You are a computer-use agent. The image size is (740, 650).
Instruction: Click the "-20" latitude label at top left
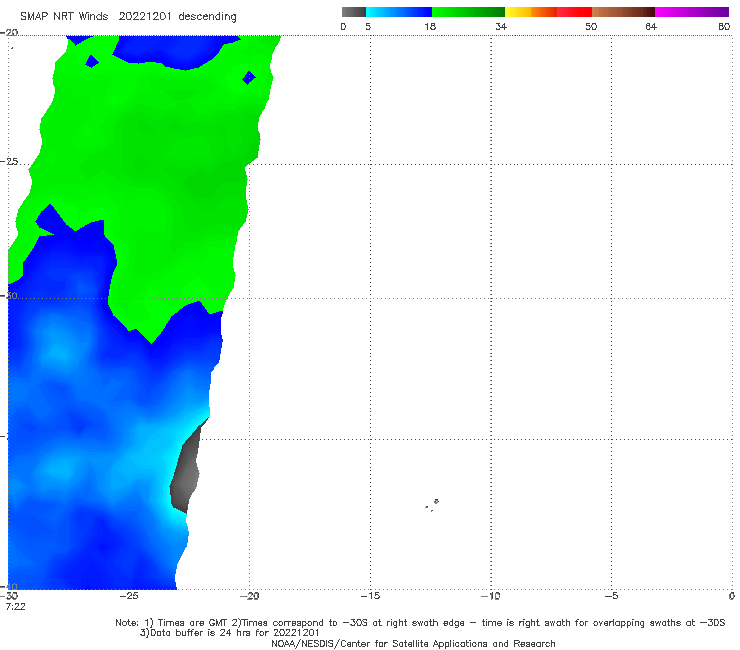click(9, 33)
